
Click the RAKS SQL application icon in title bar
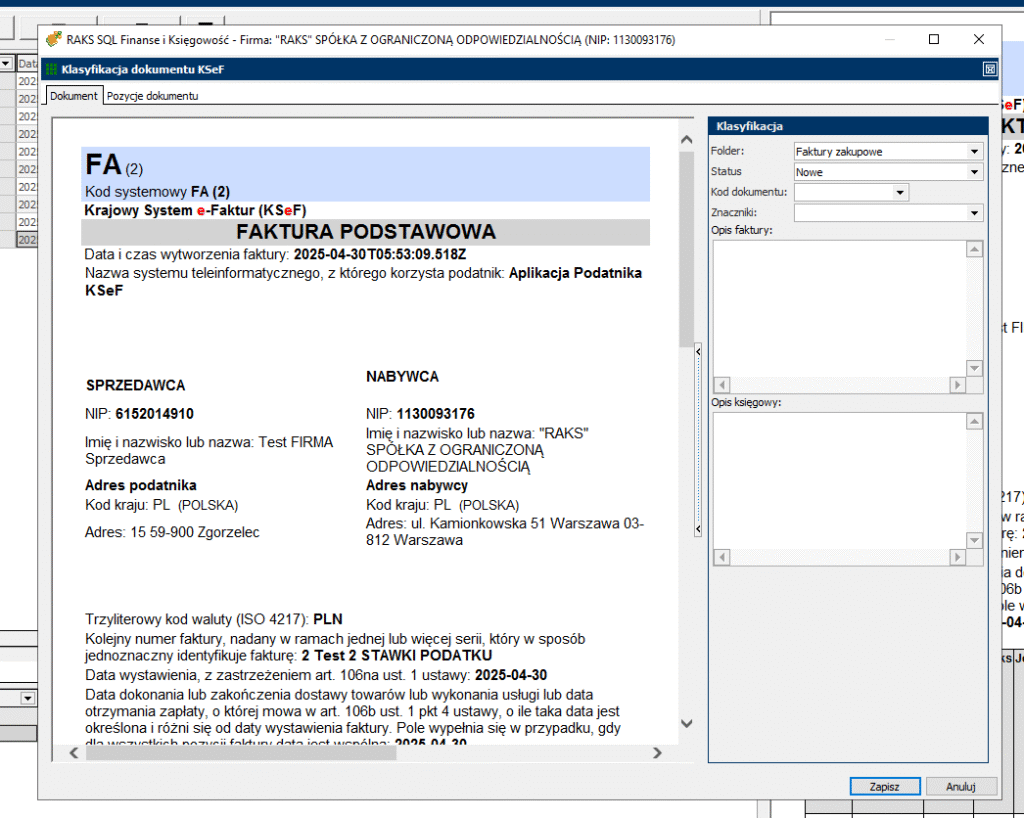click(x=54, y=40)
